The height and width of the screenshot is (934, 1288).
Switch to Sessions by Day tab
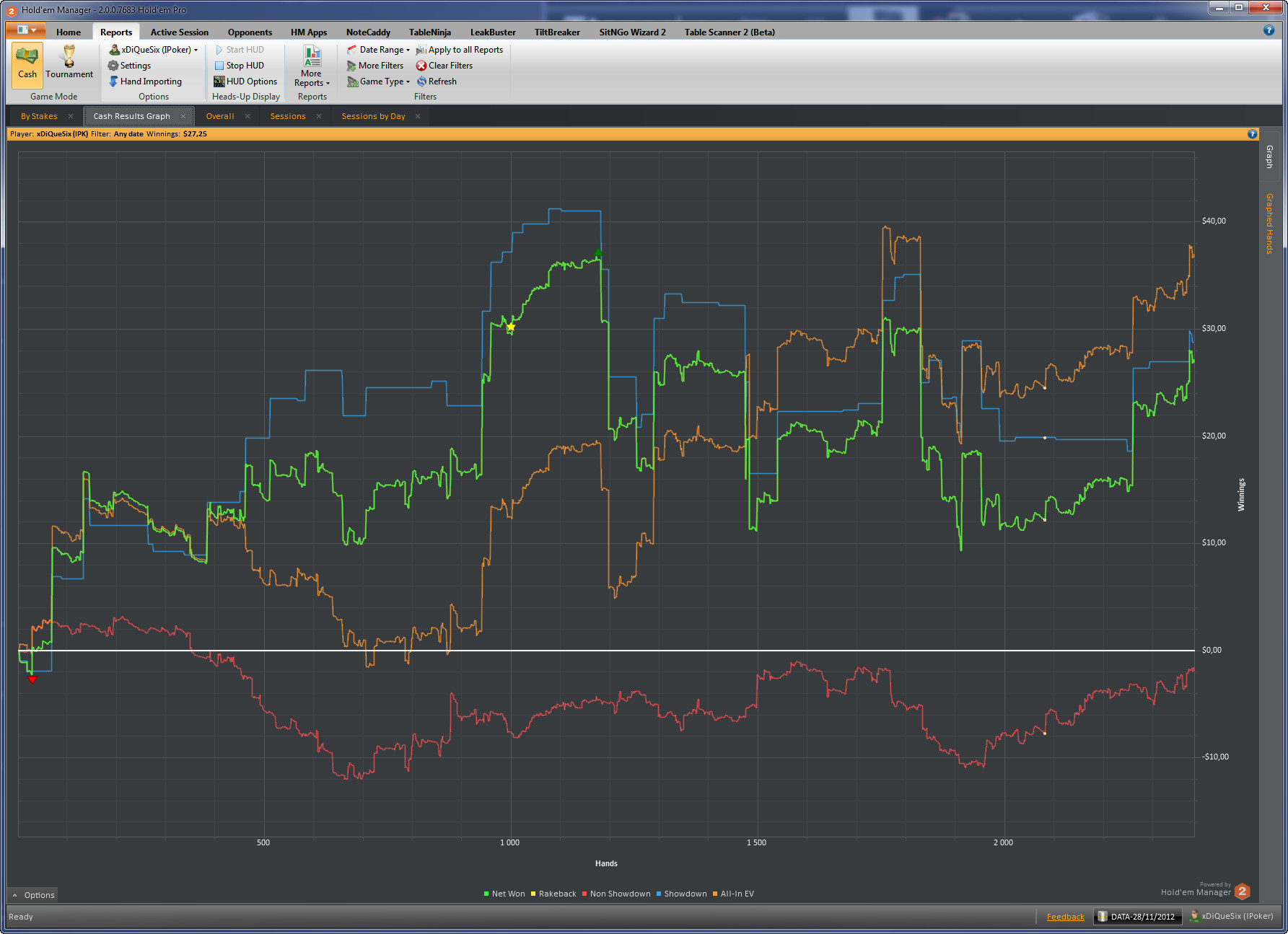(x=373, y=116)
